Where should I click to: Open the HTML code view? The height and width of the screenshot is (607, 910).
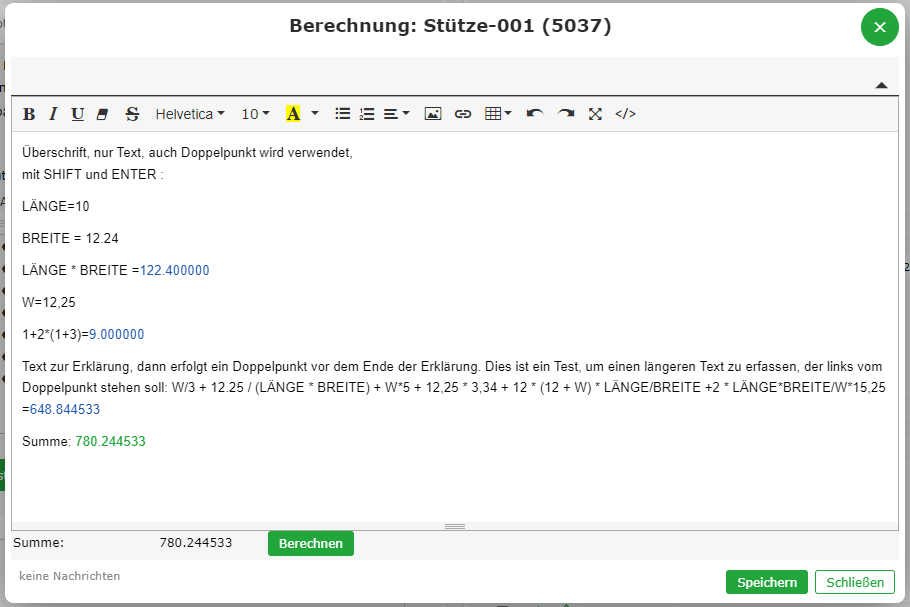point(625,114)
